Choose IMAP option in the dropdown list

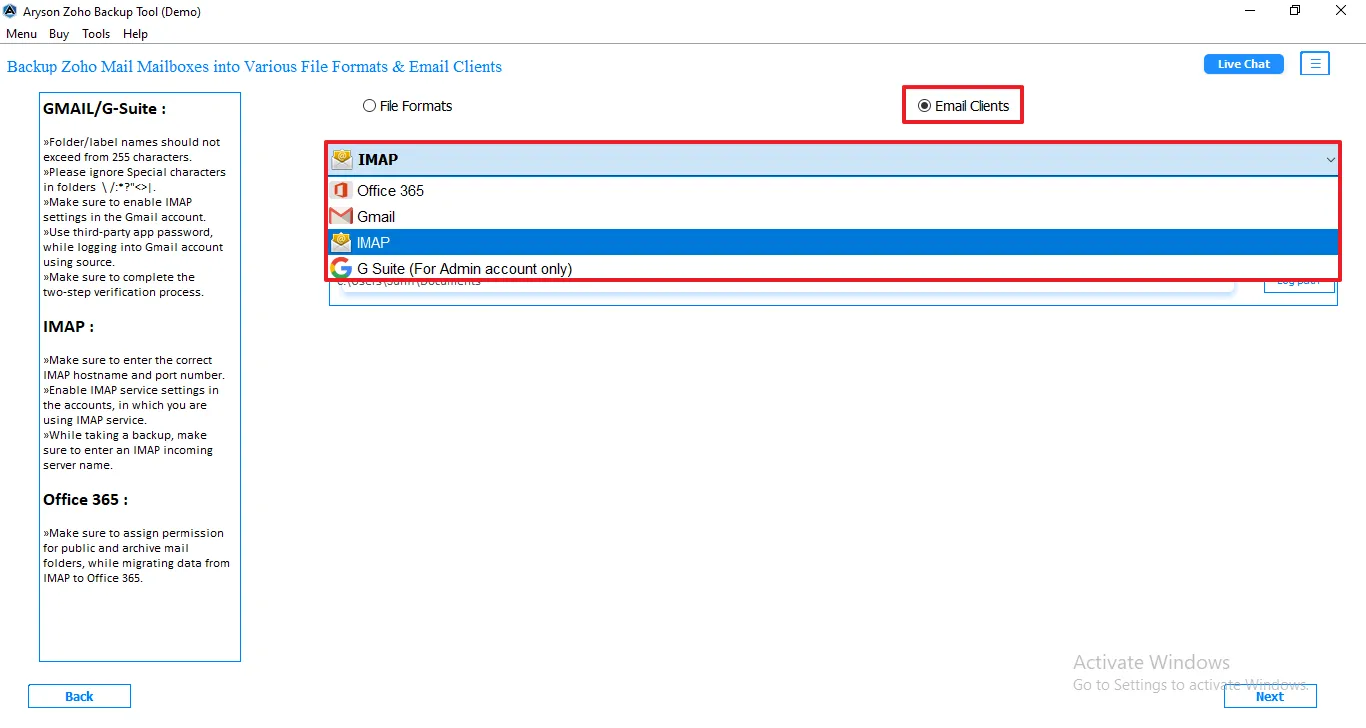click(833, 242)
